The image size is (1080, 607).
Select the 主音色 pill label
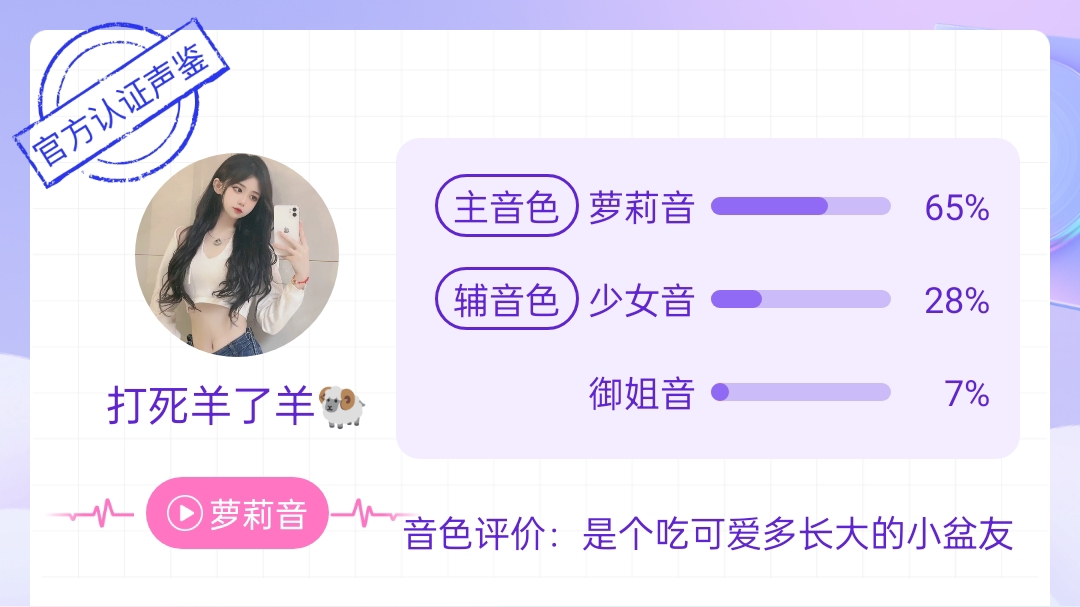coord(506,206)
